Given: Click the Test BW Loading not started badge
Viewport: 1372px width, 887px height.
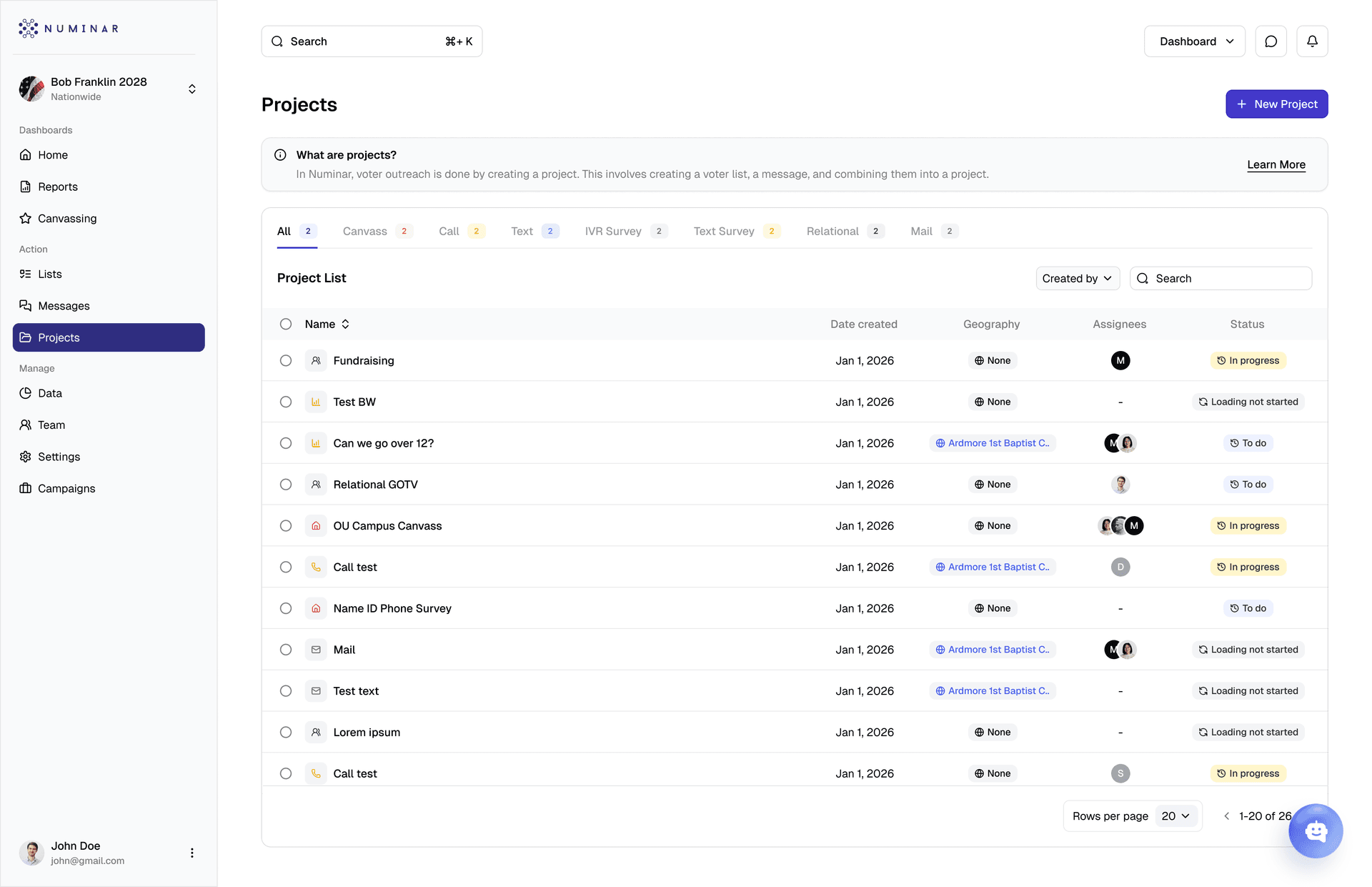Looking at the screenshot, I should click(1248, 402).
